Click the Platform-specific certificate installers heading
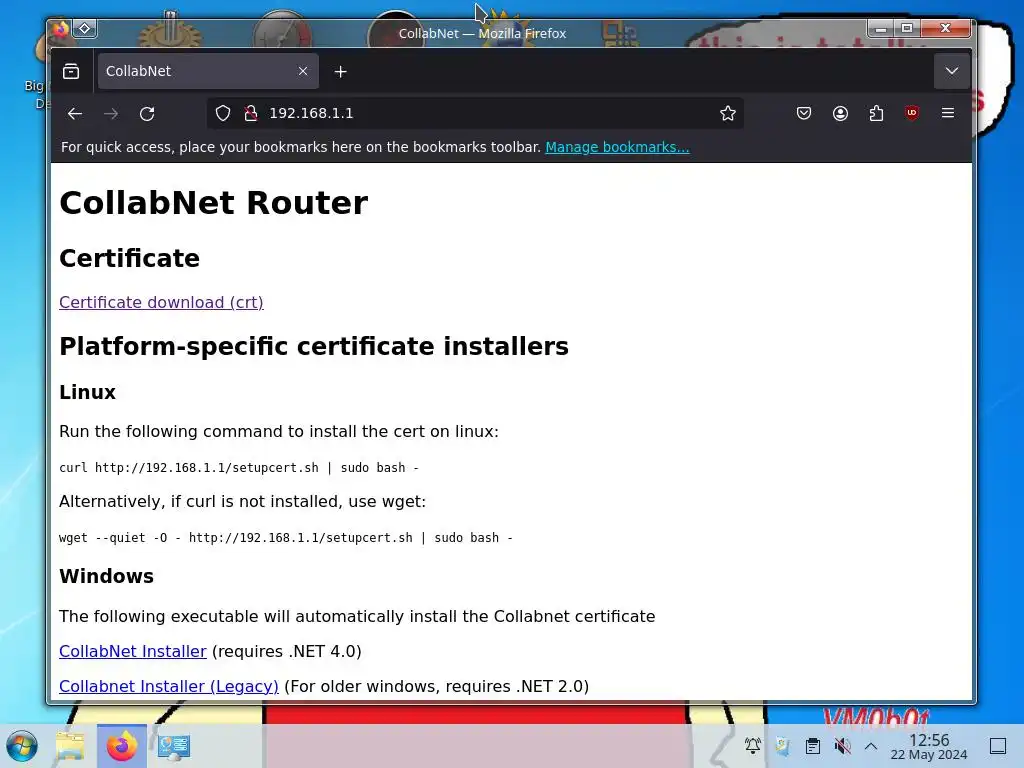Screen dimensions: 1024x768 [314, 346]
